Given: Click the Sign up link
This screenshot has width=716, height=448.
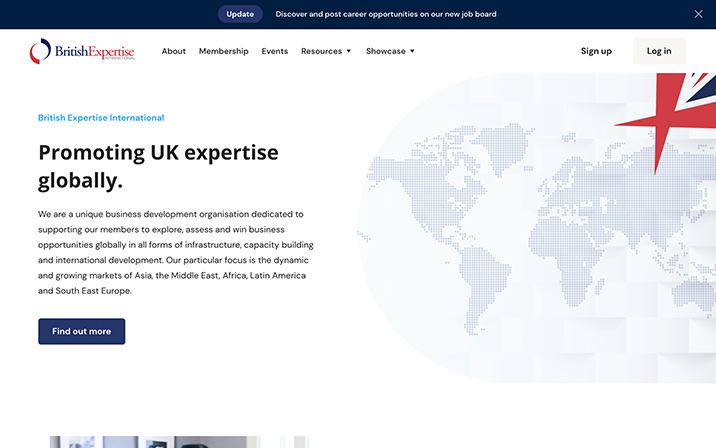Looking at the screenshot, I should point(596,51).
